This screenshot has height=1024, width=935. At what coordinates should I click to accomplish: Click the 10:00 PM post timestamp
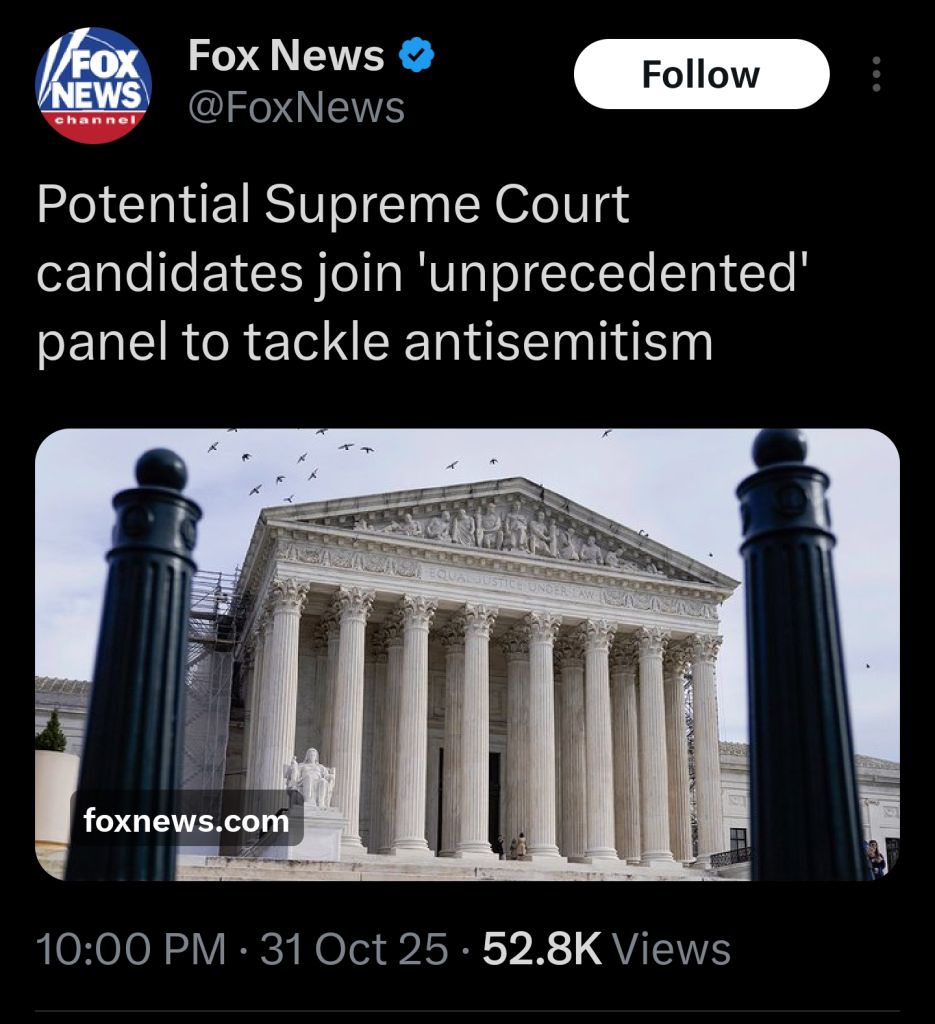pos(131,949)
